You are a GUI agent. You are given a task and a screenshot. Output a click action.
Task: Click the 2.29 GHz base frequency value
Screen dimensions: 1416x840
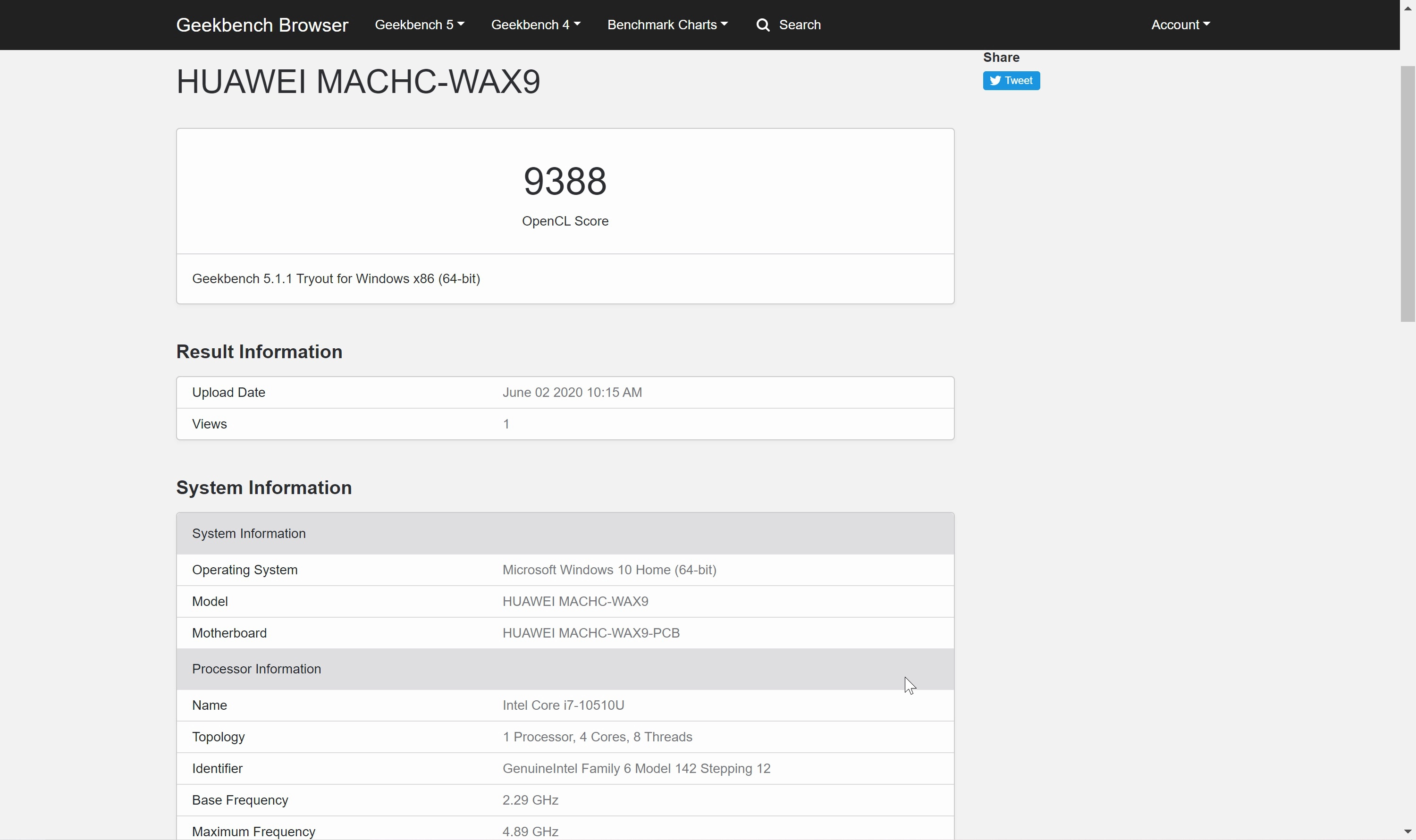531,800
